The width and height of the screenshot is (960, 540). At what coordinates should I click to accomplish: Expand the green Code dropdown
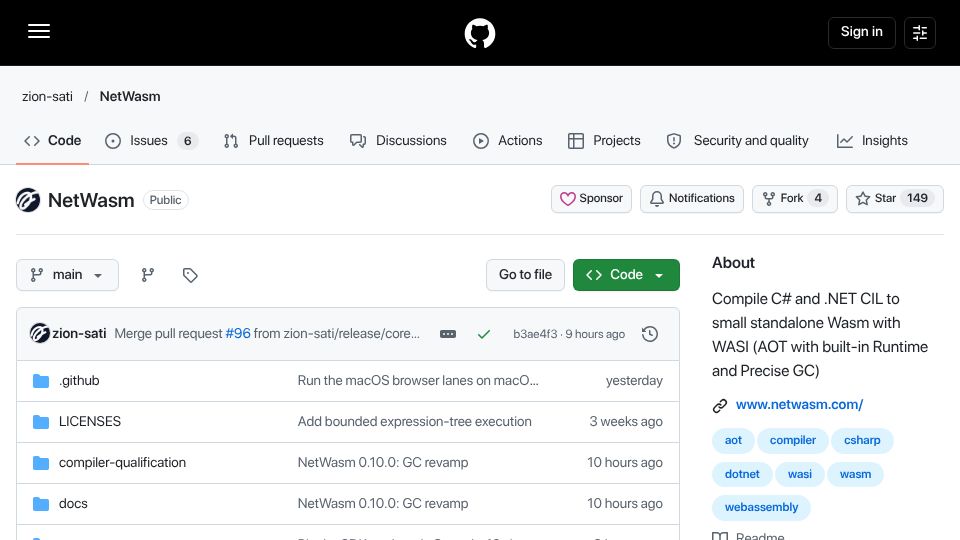click(x=626, y=275)
